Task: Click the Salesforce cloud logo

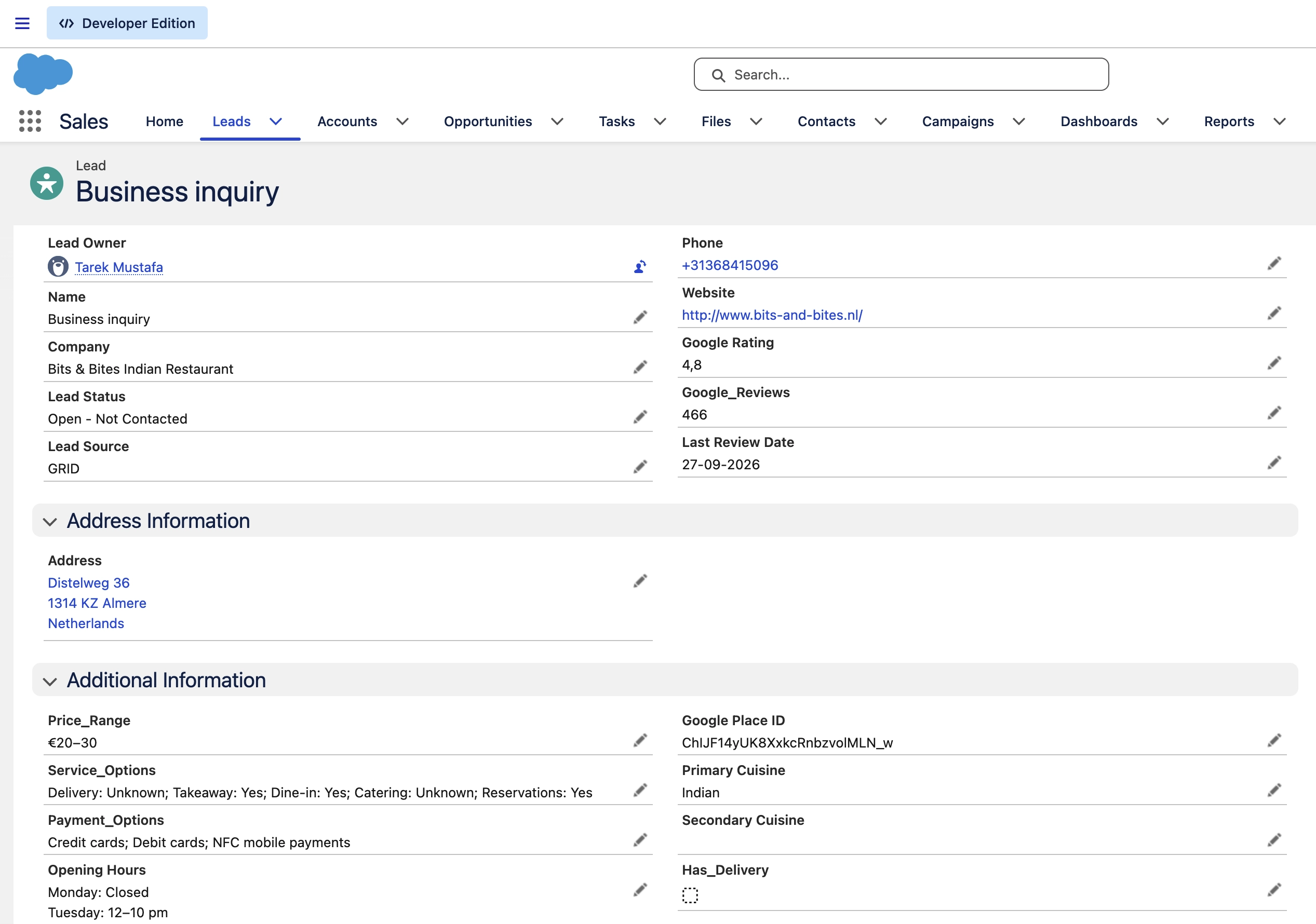Action: point(43,74)
